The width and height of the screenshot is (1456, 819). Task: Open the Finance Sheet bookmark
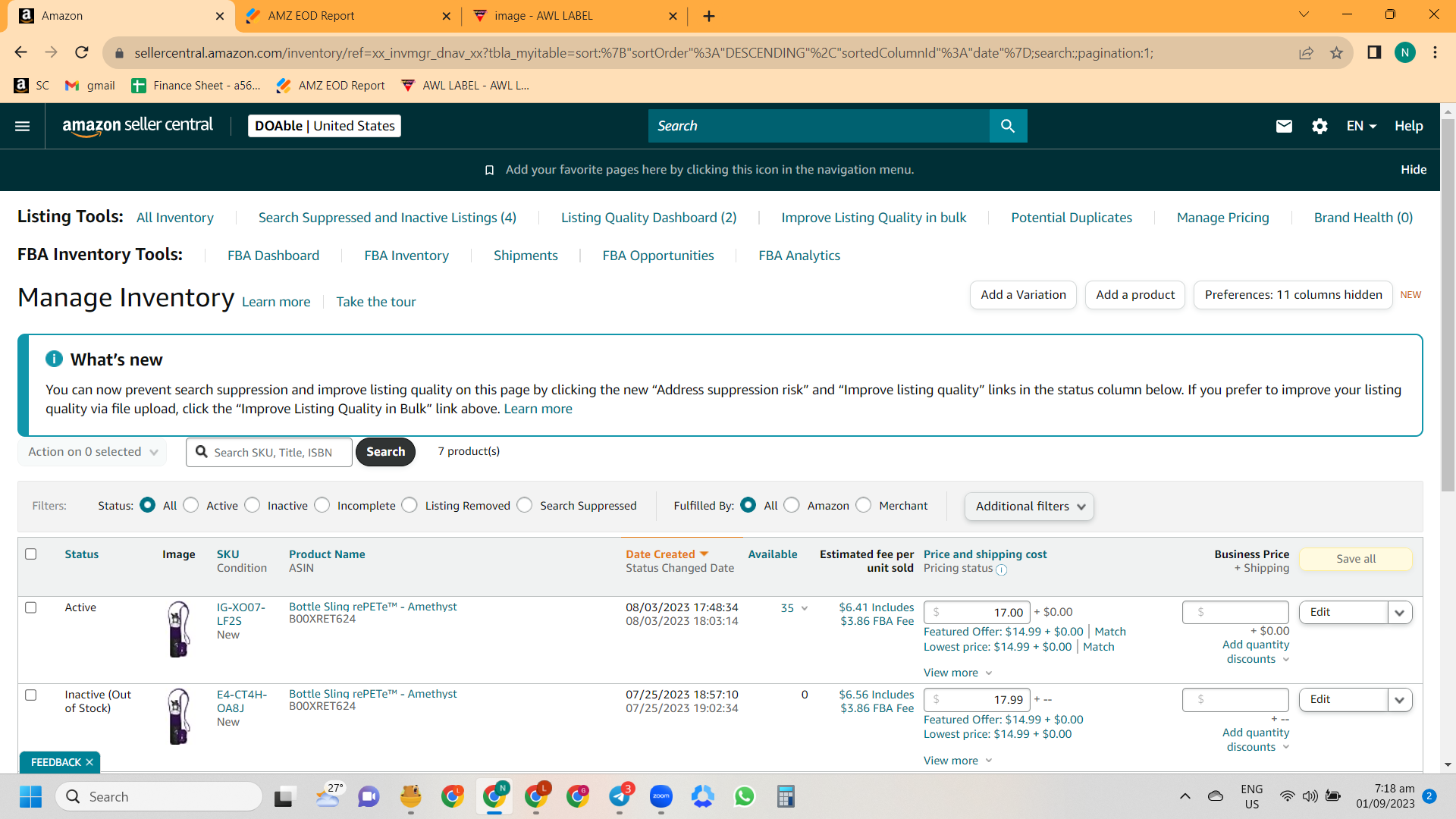click(196, 86)
